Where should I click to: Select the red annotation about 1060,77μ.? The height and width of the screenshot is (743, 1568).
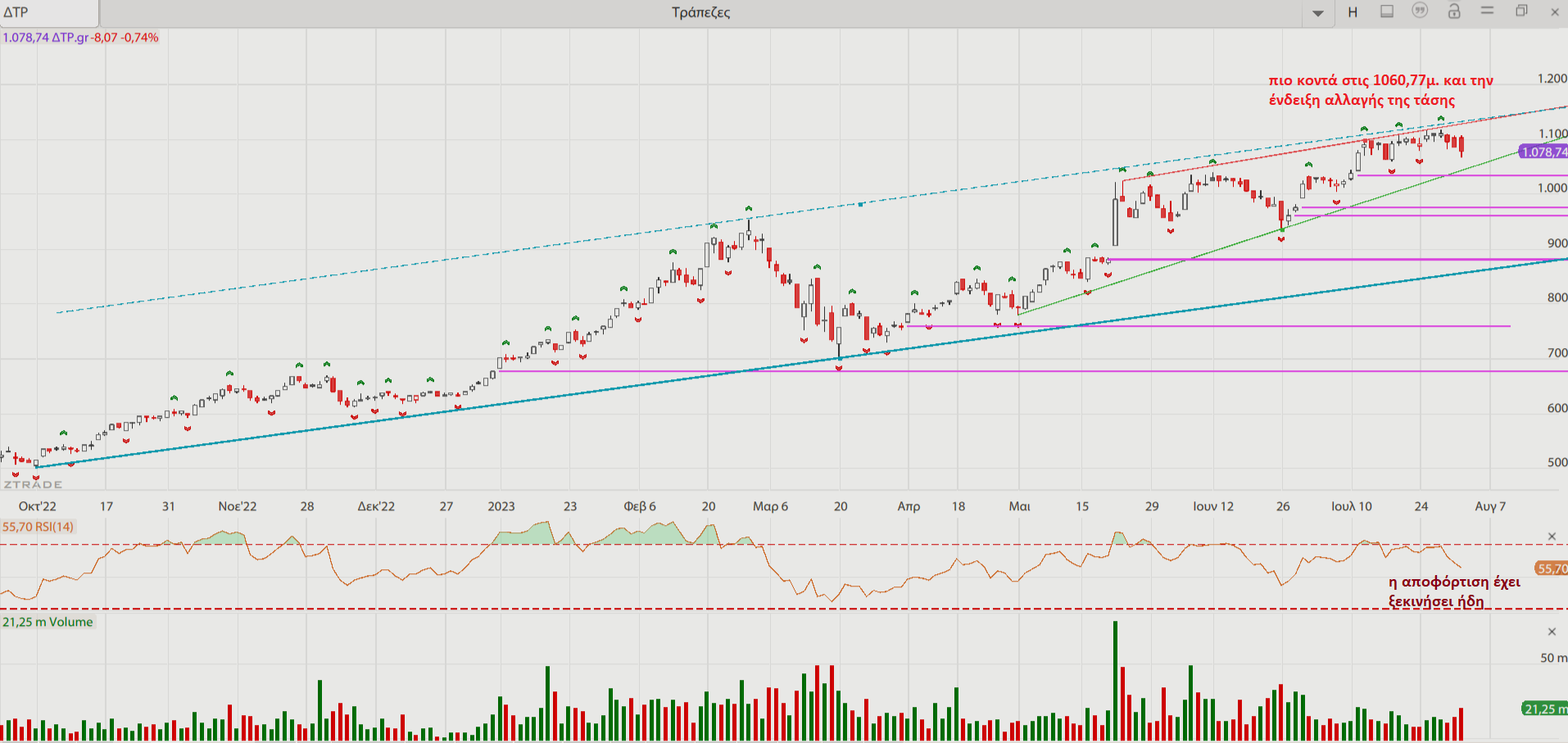tap(1380, 90)
